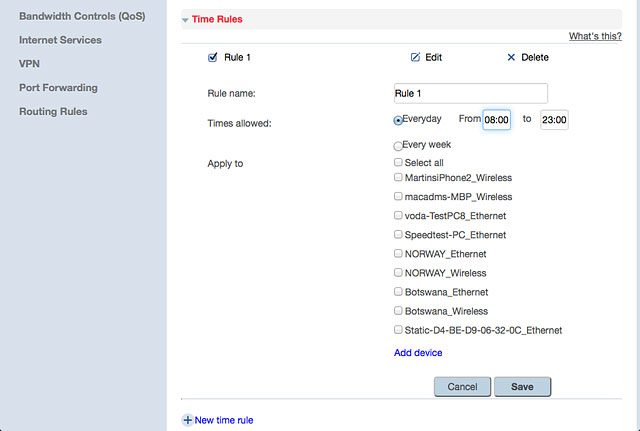Screen dimensions: 640x431
Task: Uncheck the Rule 1 checkbox
Action: pyautogui.click(x=212, y=57)
